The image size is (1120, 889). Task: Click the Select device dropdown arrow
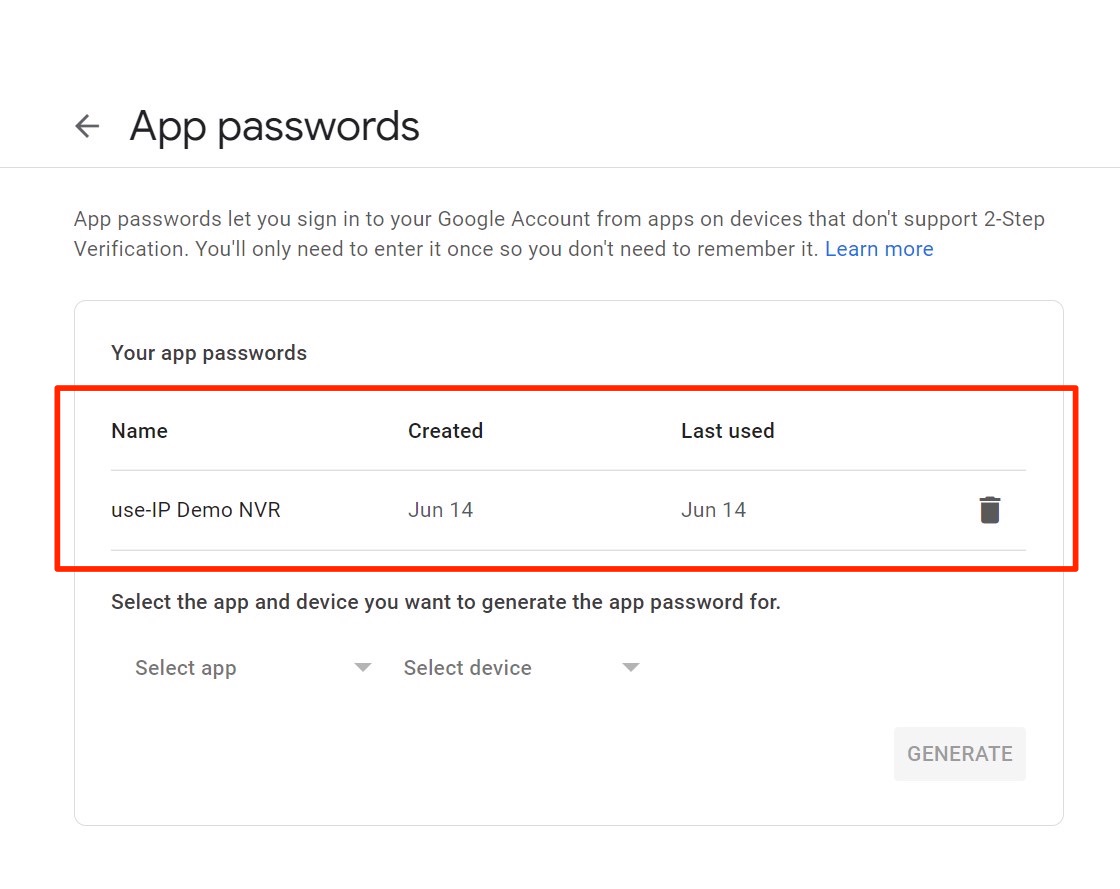630,668
